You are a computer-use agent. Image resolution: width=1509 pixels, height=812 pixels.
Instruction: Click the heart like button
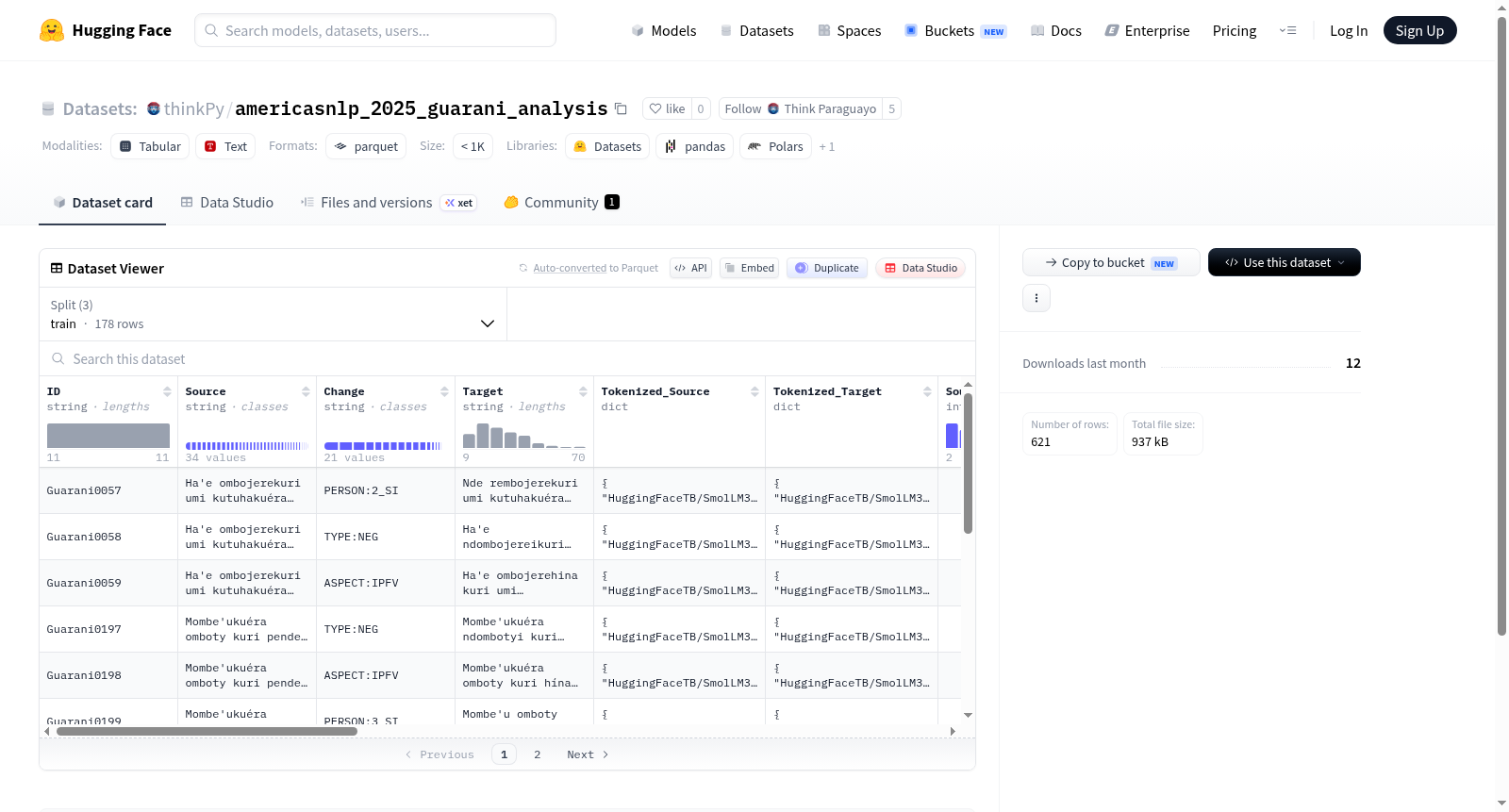tap(667, 108)
